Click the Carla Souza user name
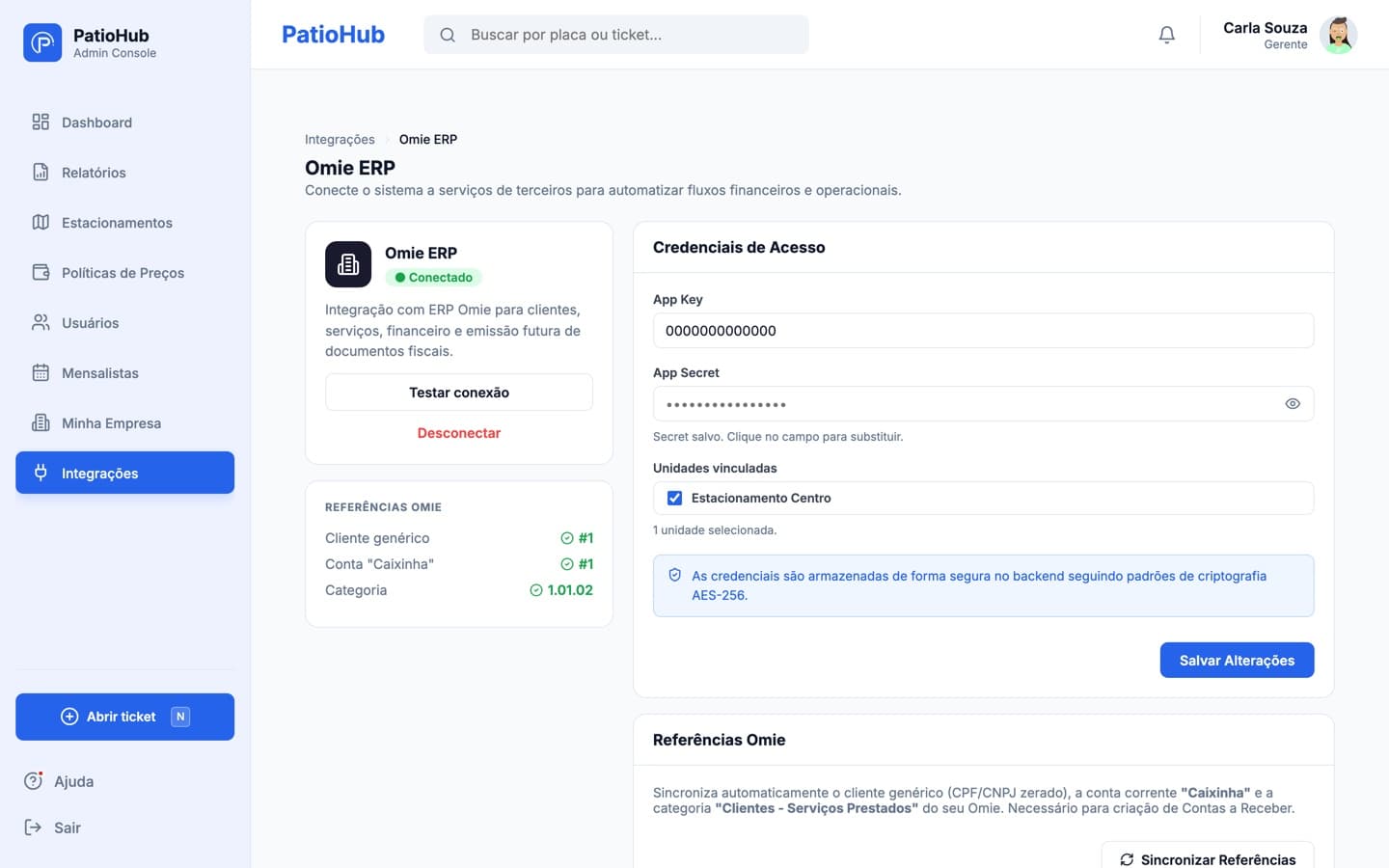 [x=1265, y=28]
